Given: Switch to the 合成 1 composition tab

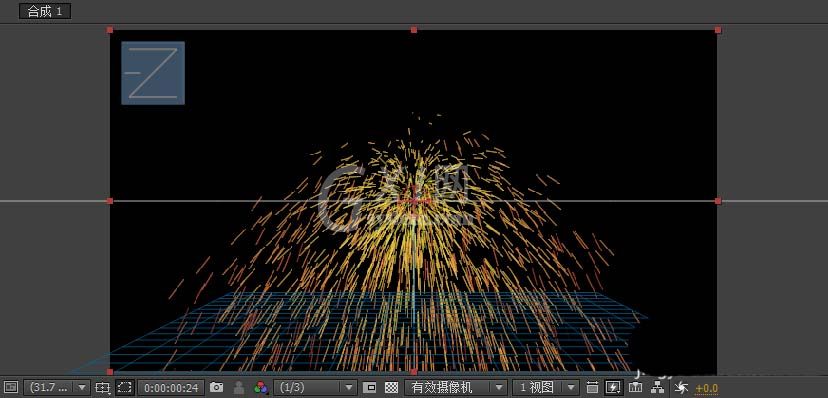Looking at the screenshot, I should point(45,11).
